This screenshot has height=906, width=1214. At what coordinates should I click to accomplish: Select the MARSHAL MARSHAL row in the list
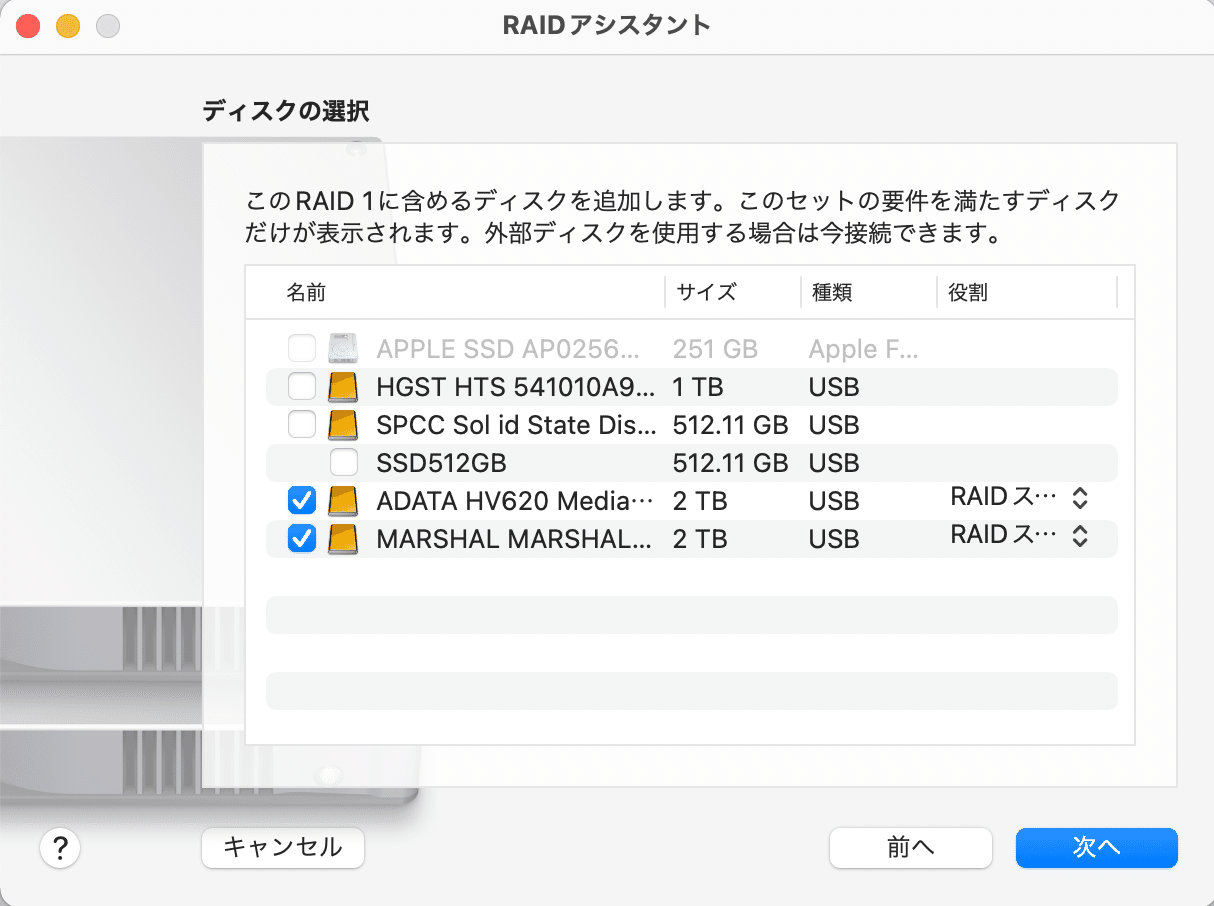(x=600, y=538)
